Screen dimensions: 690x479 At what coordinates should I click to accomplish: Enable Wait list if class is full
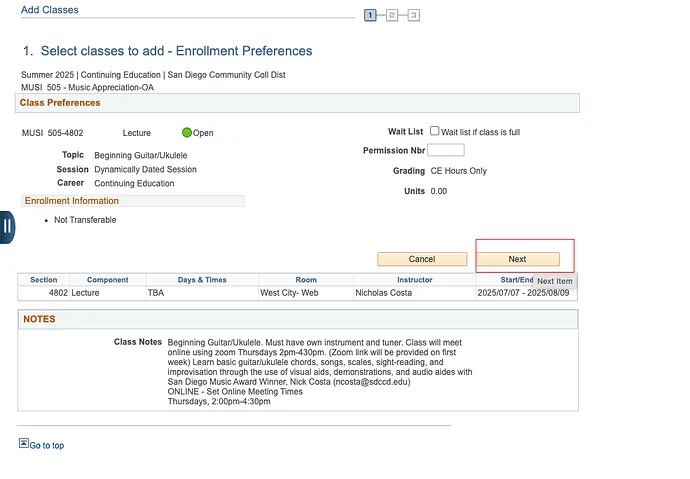(435, 131)
